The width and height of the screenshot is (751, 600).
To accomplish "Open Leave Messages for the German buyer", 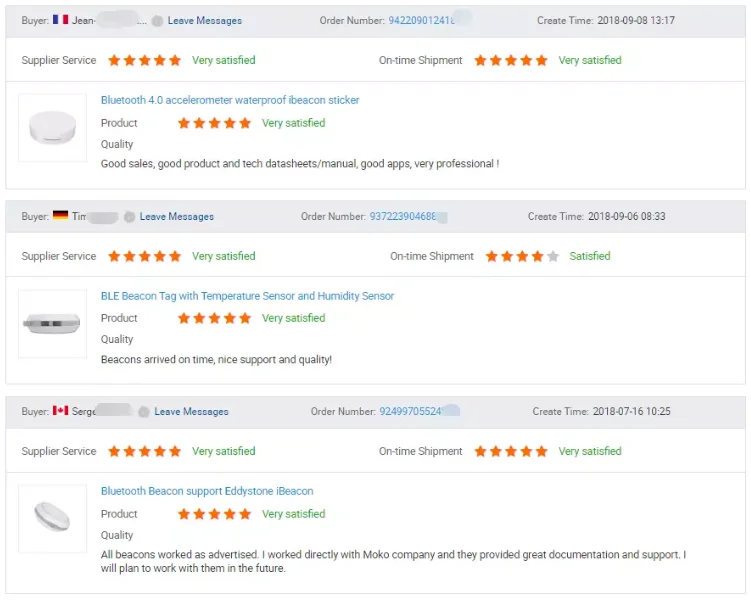I will (176, 217).
